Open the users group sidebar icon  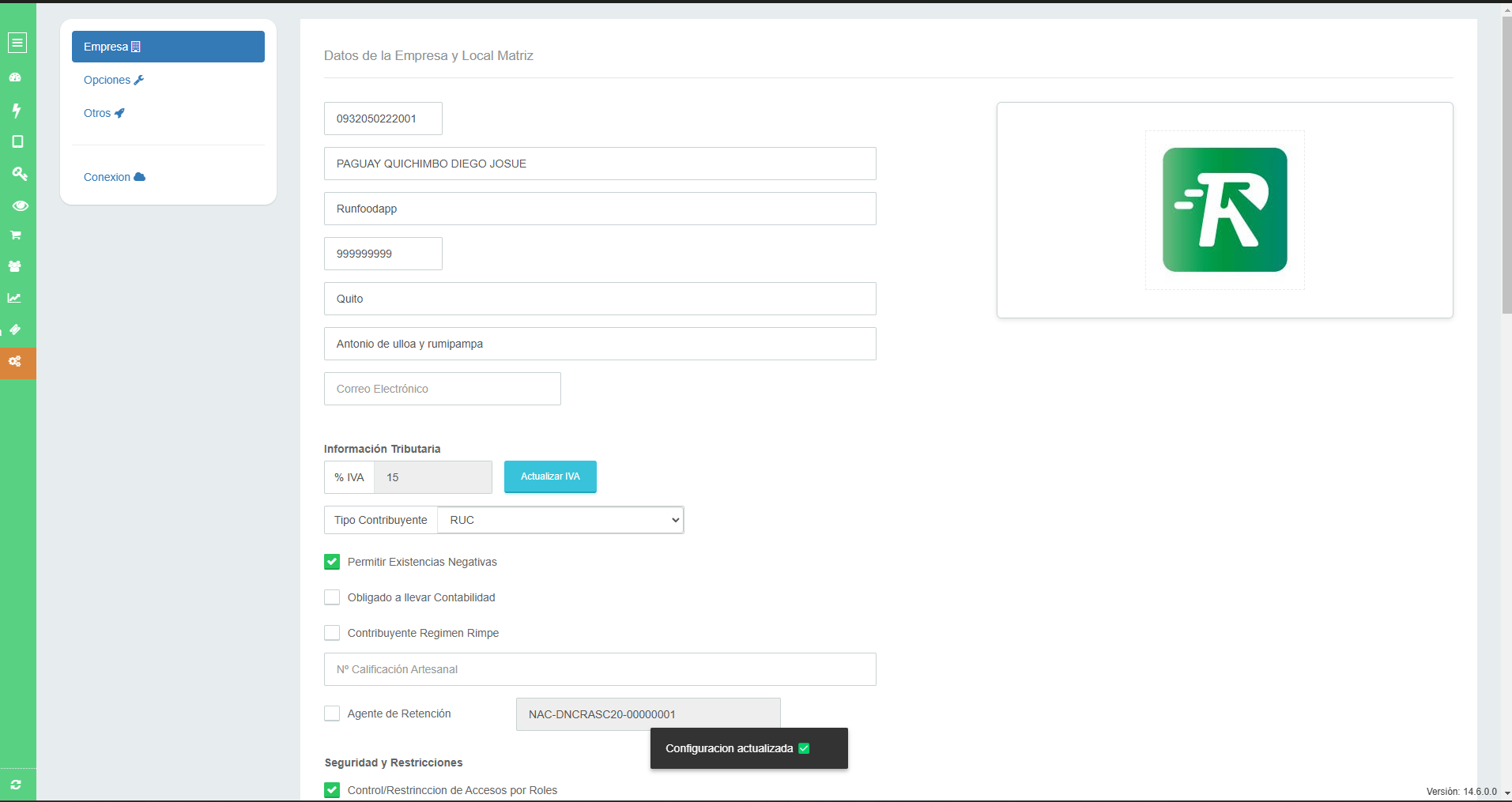pyautogui.click(x=15, y=266)
